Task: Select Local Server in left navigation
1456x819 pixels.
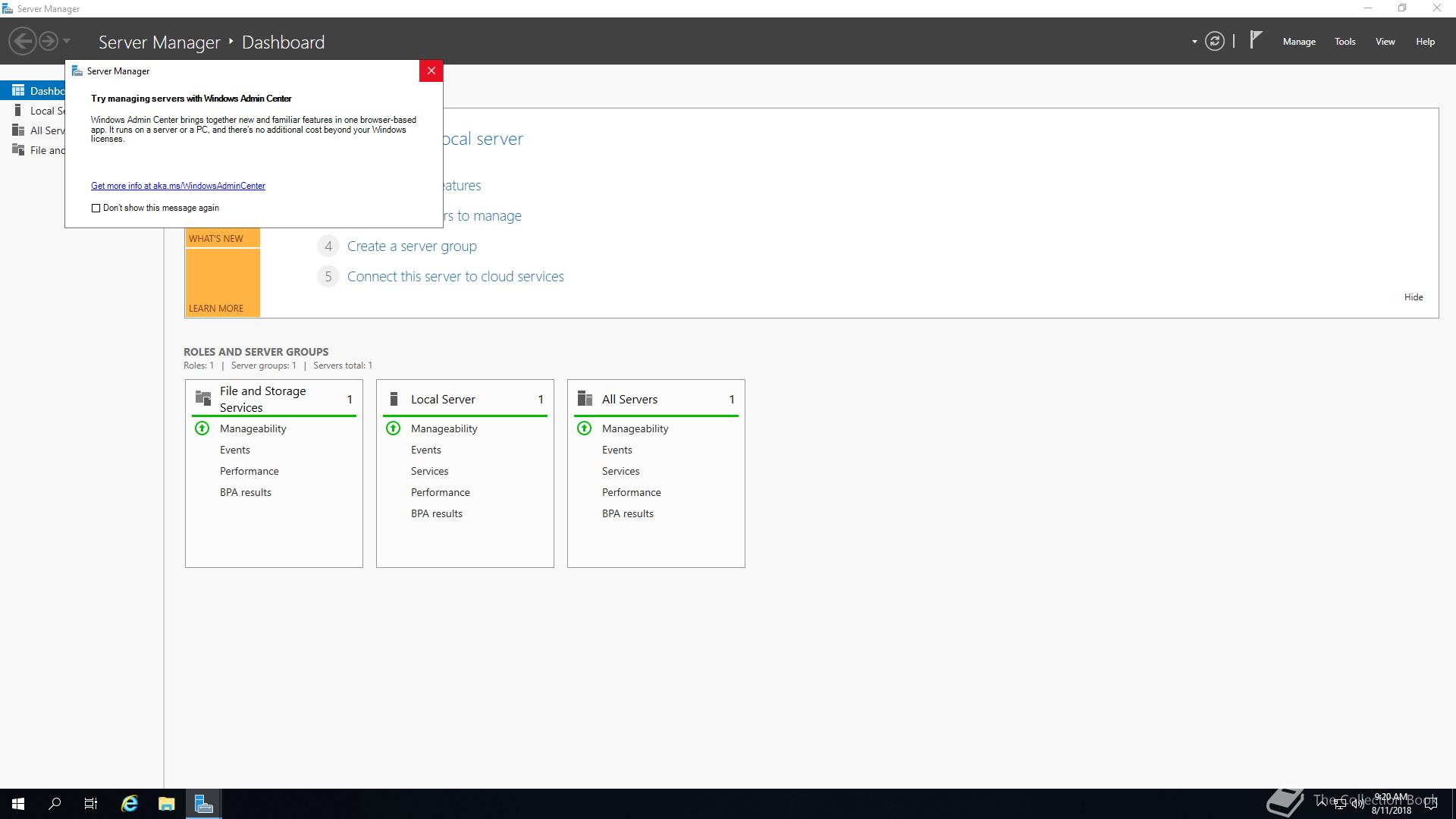Action: point(33,111)
